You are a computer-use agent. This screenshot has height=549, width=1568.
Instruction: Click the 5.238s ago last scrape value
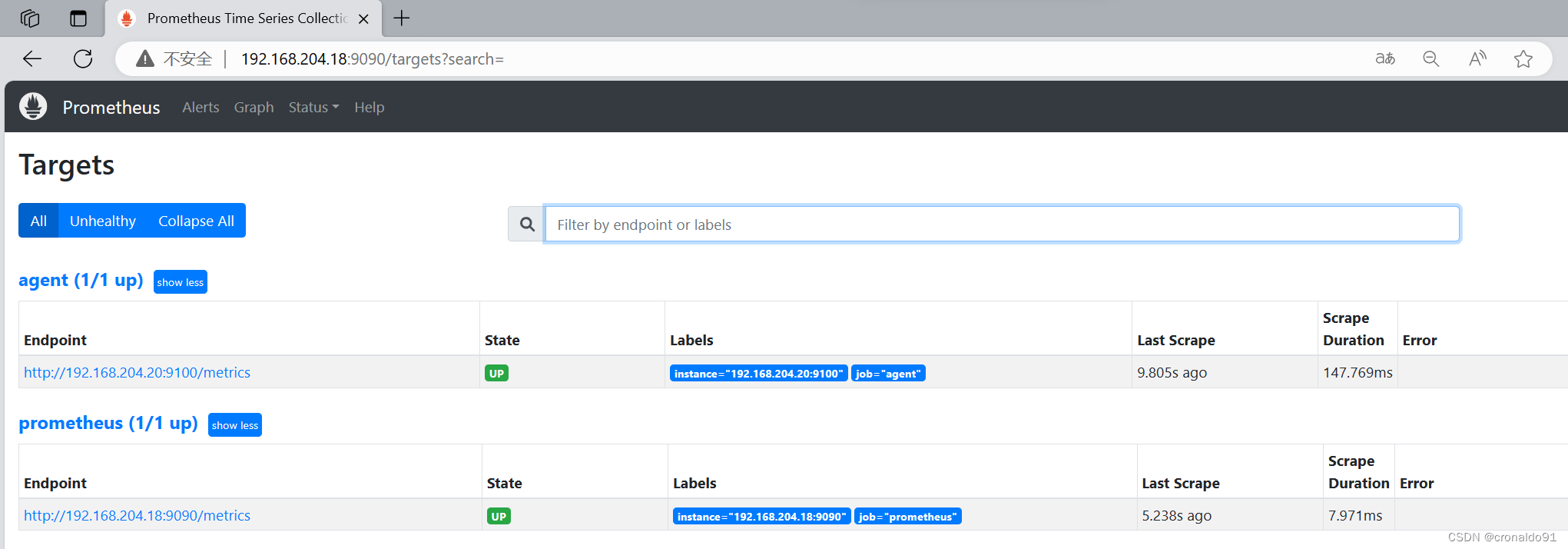[x=1176, y=515]
